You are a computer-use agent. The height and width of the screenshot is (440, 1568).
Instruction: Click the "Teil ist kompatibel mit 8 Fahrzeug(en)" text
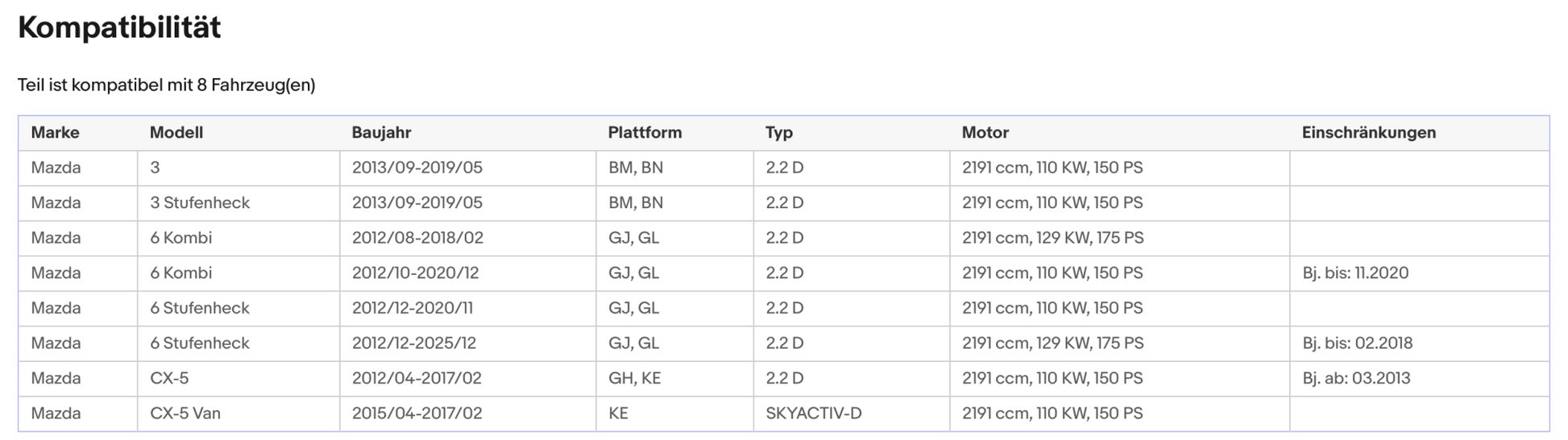point(166,85)
